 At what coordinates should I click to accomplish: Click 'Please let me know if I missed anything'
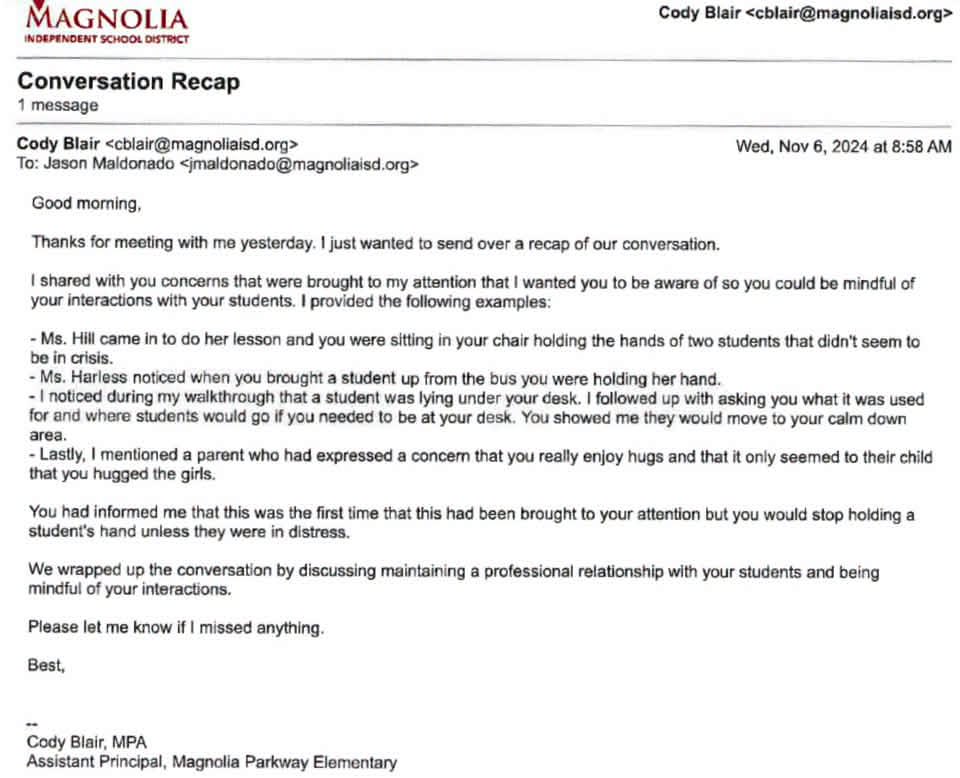click(176, 627)
